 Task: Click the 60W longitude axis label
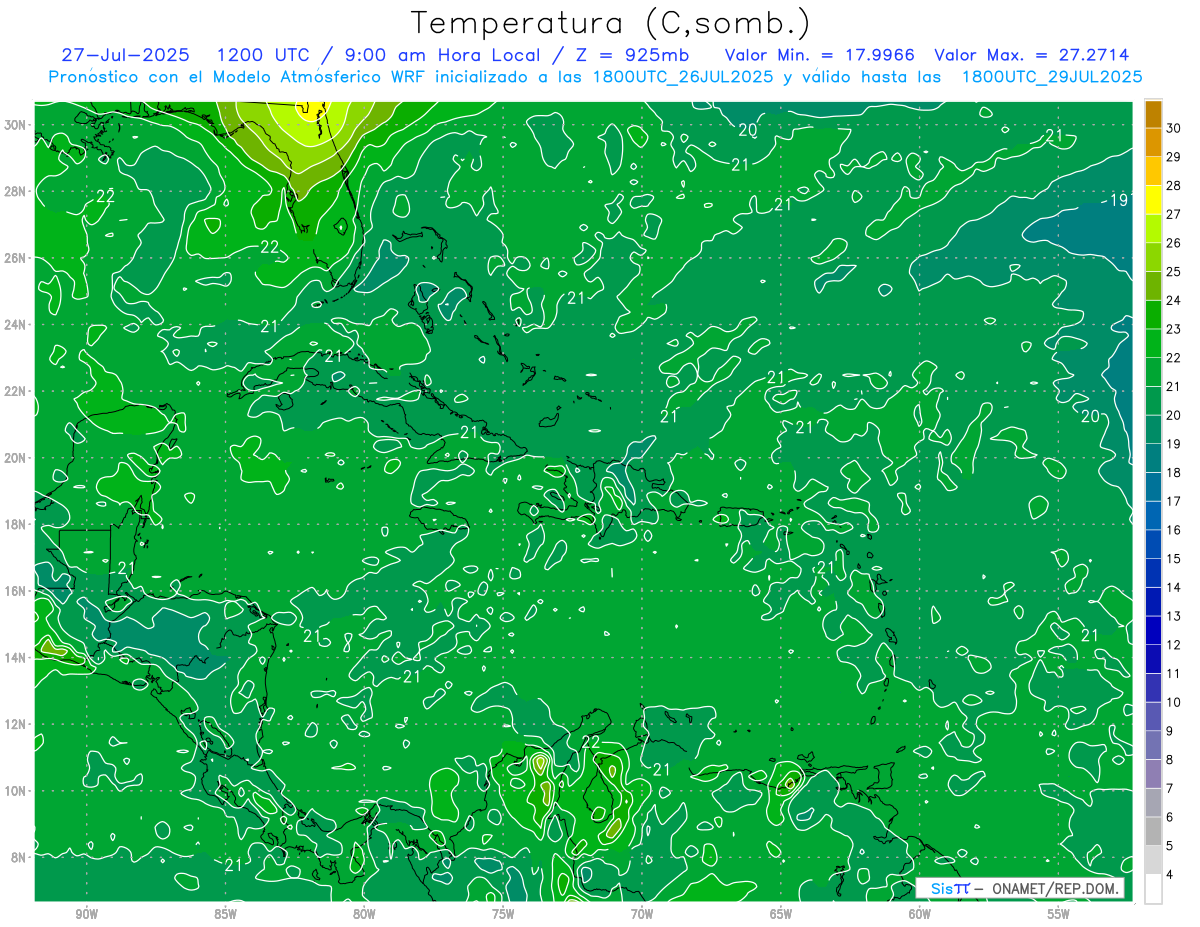pos(920,914)
